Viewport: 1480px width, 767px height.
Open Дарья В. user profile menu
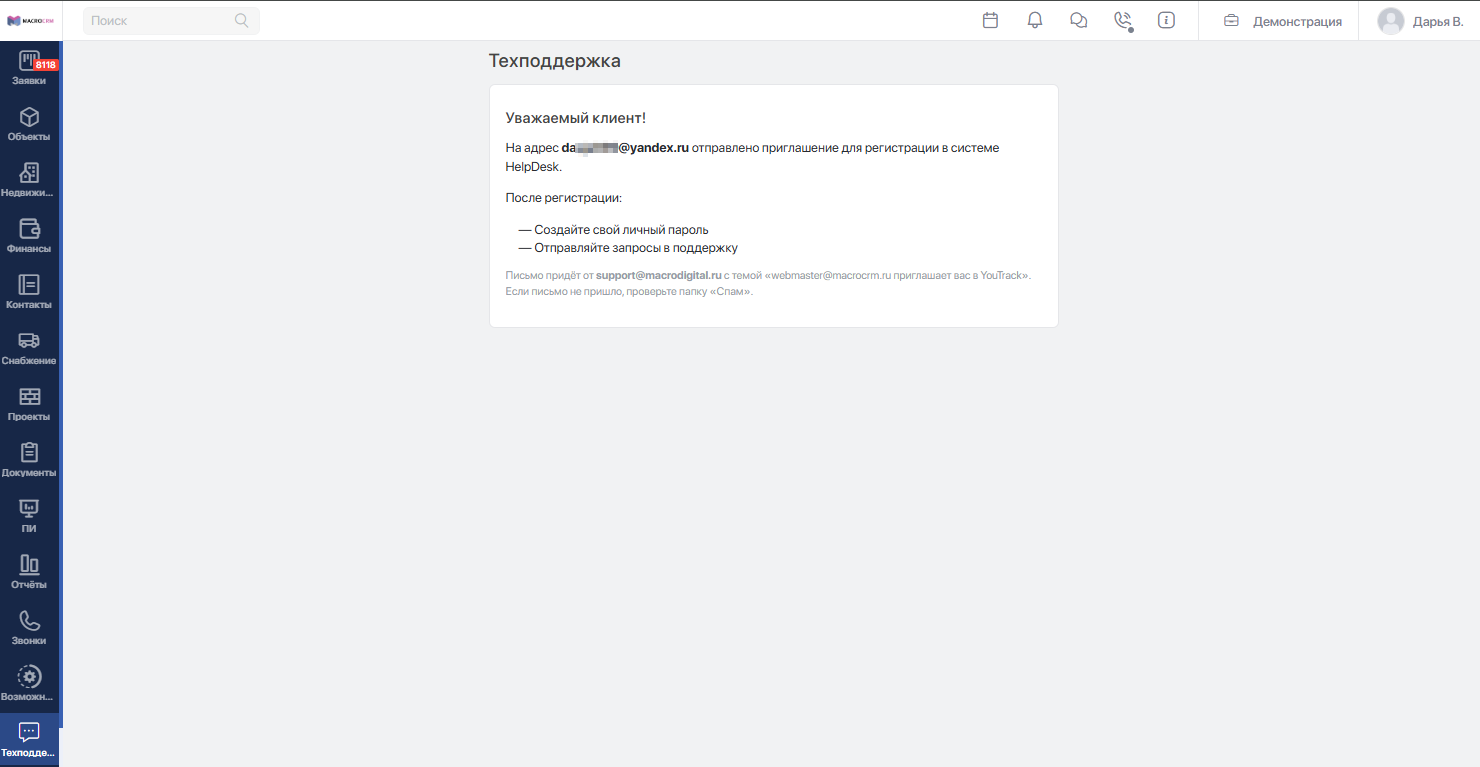click(1420, 21)
